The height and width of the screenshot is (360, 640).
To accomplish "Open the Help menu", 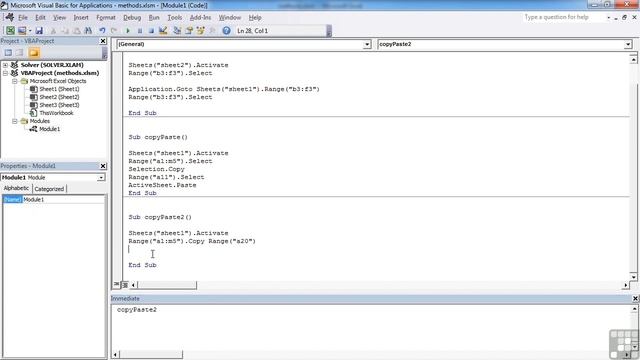I will click(x=255, y=18).
